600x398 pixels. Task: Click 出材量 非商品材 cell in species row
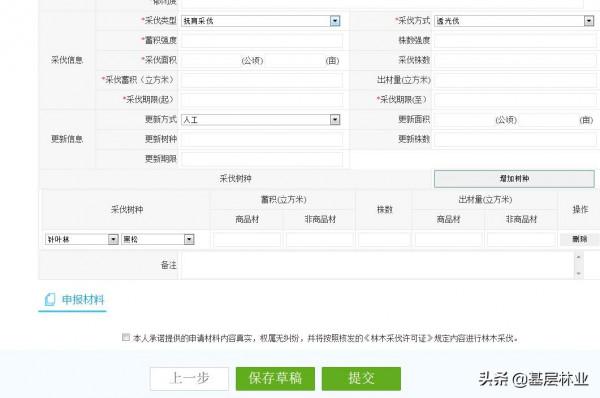pyautogui.click(x=521, y=240)
